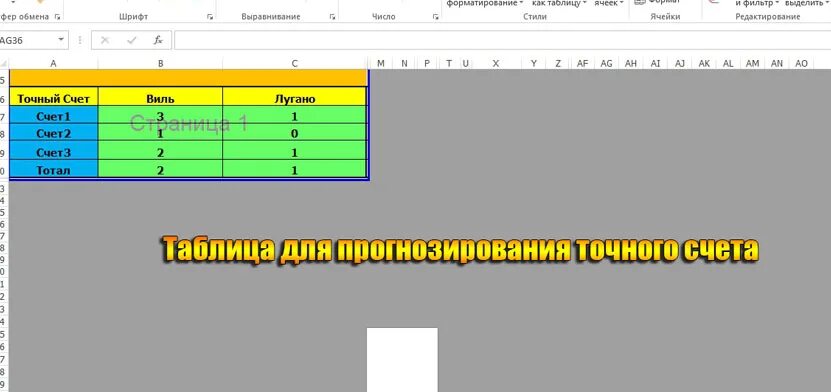Expand the Name Box dropdown arrow

pos(61,40)
